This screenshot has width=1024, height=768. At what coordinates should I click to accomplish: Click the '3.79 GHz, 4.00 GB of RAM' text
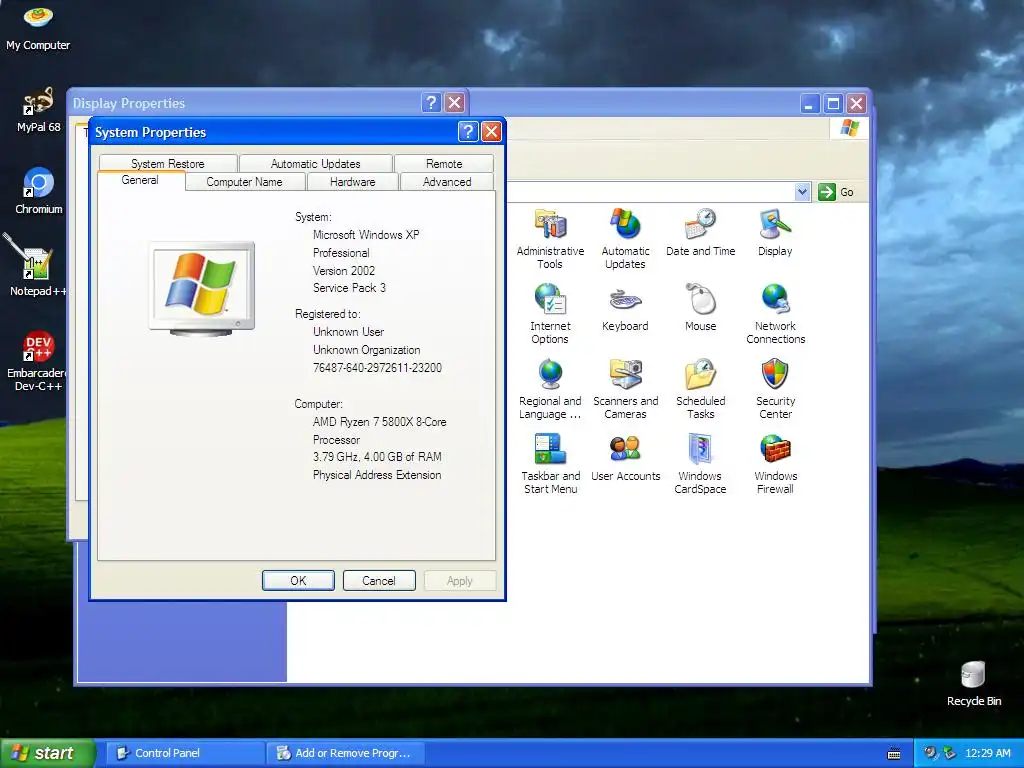coord(377,456)
